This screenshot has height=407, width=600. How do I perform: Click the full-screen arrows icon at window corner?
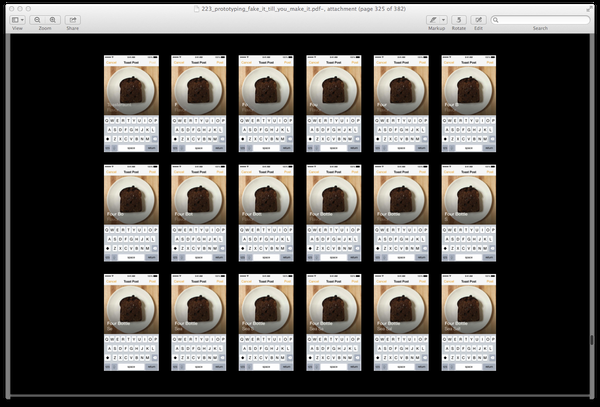[x=589, y=9]
